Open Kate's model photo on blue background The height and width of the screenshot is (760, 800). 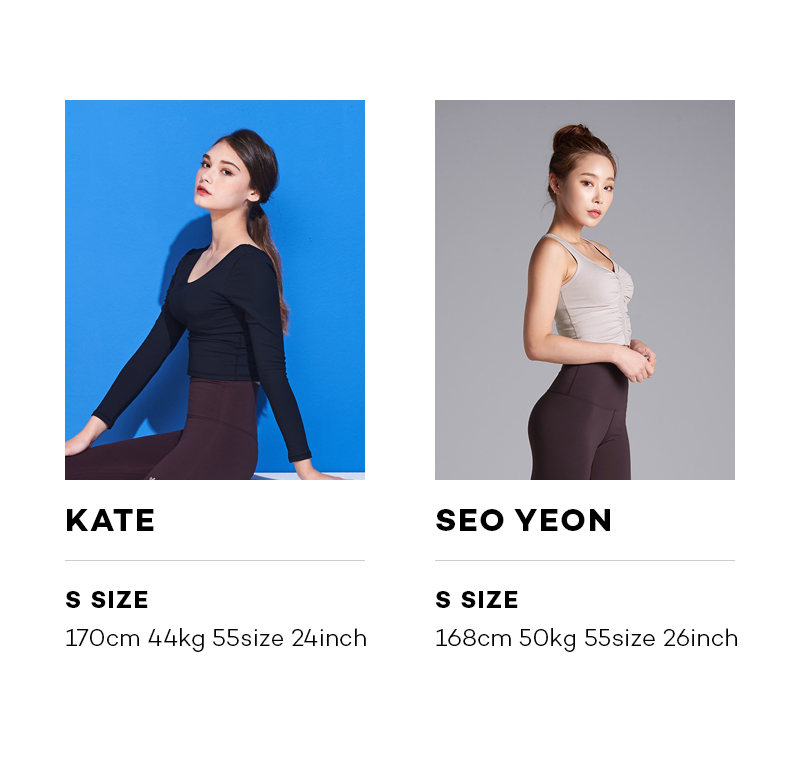pyautogui.click(x=215, y=290)
